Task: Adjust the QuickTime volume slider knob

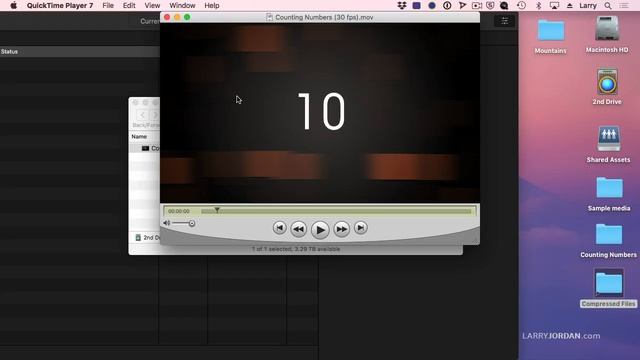Action: point(192,223)
